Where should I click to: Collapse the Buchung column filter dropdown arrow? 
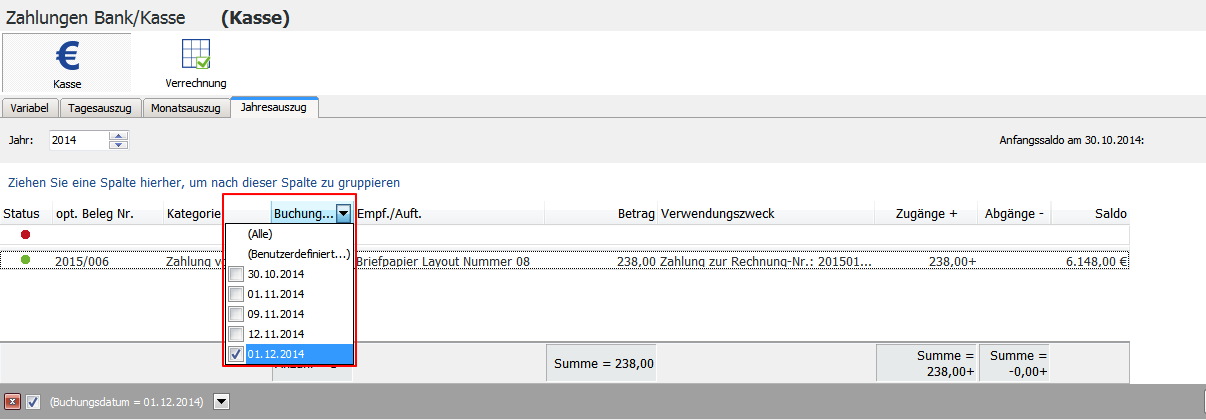343,213
